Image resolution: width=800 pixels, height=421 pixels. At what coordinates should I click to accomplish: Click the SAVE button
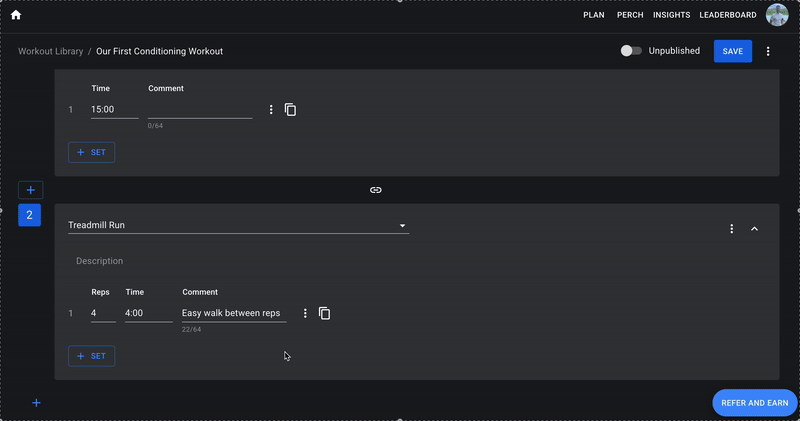click(x=733, y=51)
